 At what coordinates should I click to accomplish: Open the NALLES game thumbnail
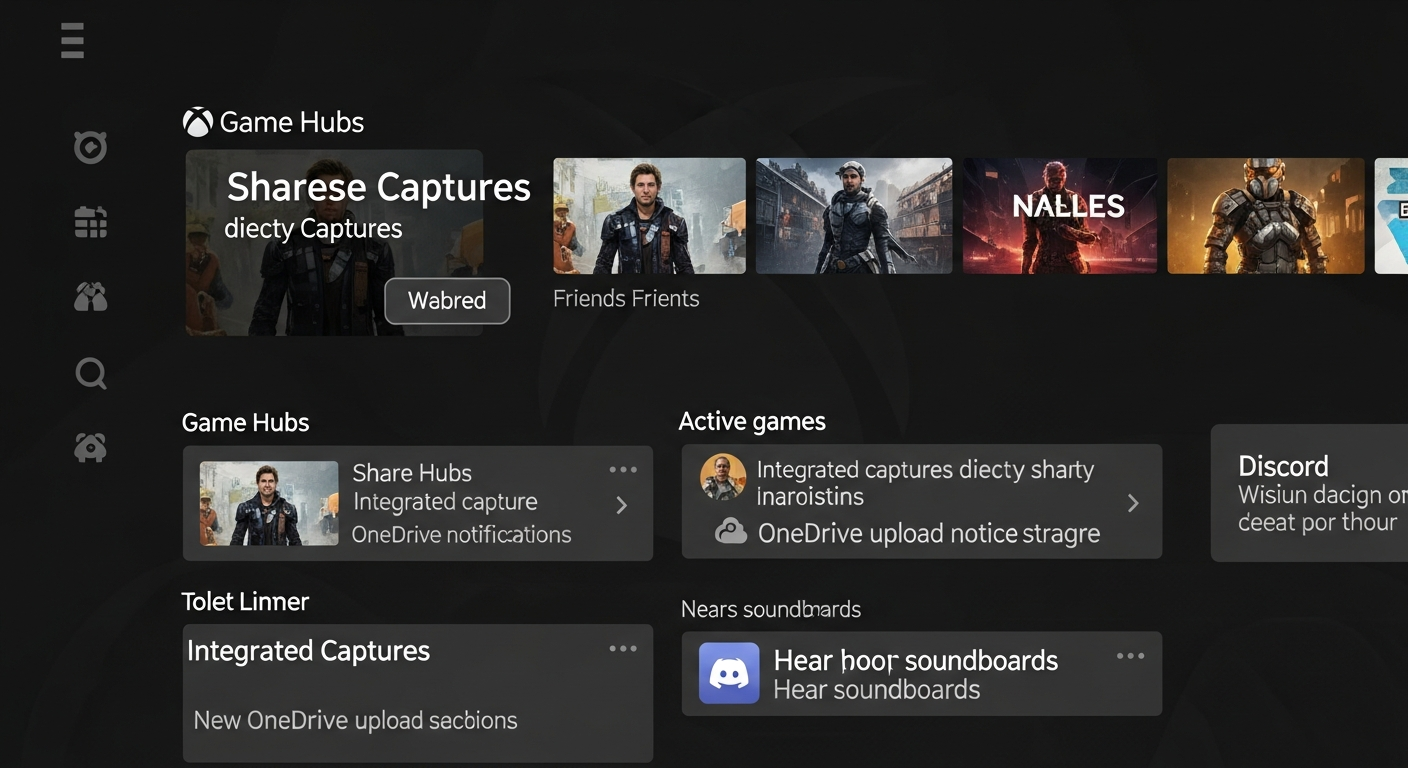pyautogui.click(x=1060, y=215)
